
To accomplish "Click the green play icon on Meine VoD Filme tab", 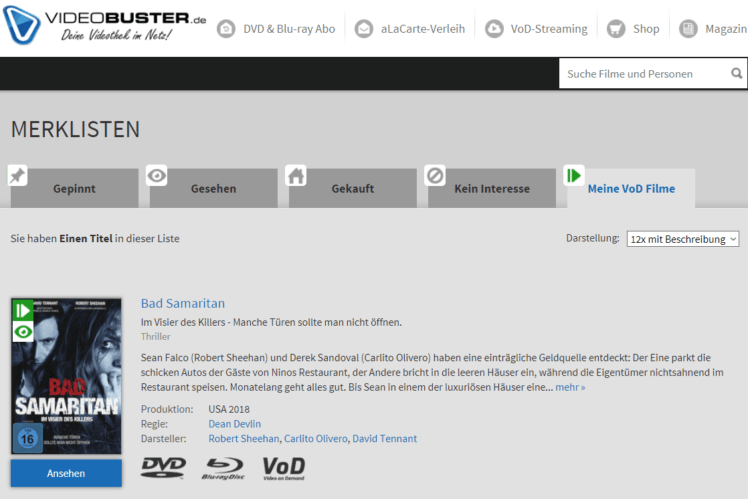I will 574,176.
